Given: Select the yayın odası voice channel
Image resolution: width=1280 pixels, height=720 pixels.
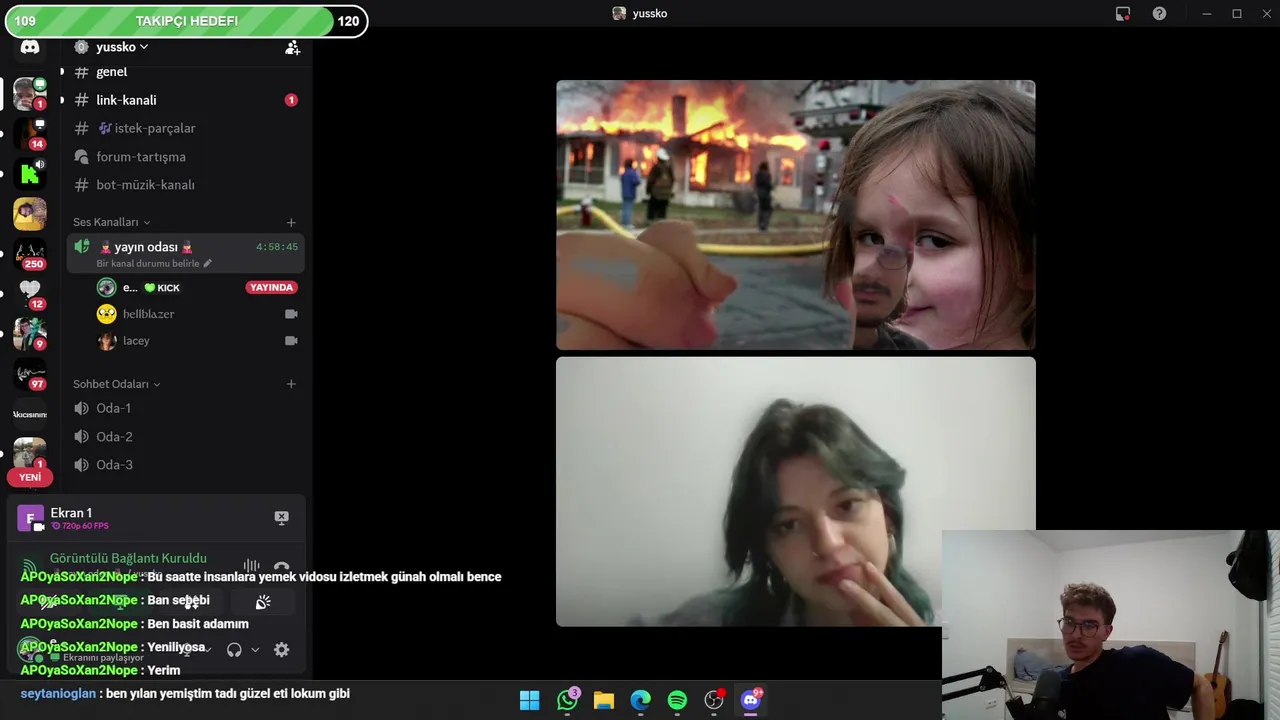Looking at the screenshot, I should pyautogui.click(x=186, y=253).
